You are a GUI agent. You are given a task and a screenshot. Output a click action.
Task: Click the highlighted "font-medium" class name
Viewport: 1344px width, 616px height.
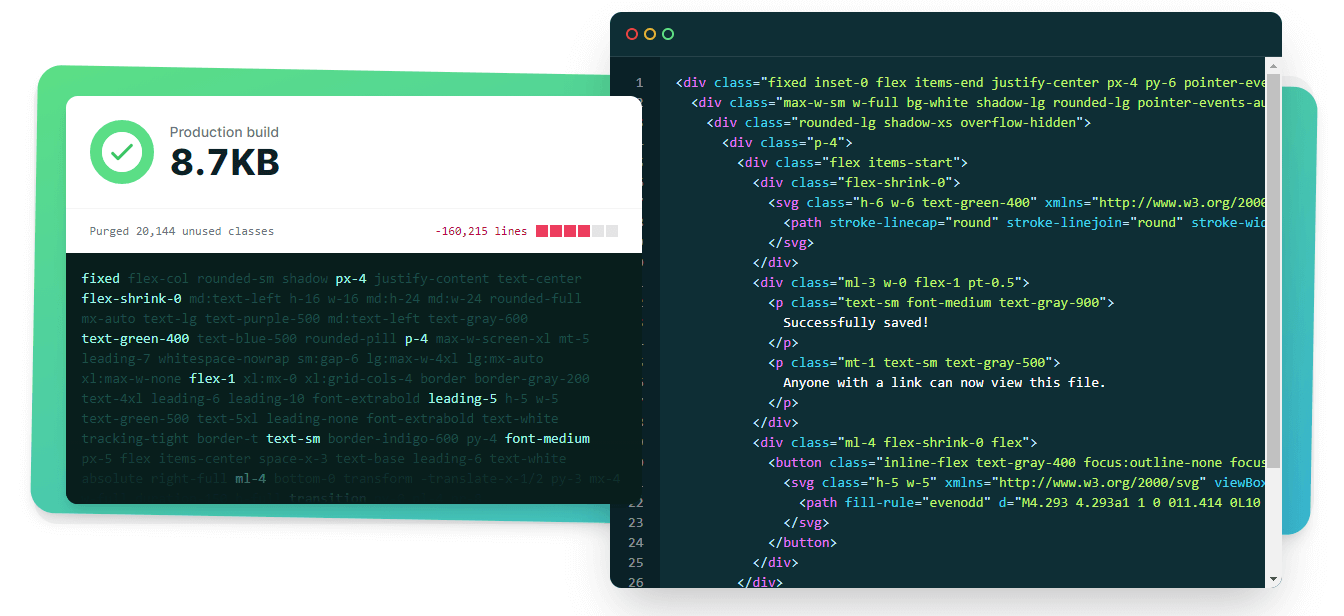(547, 439)
